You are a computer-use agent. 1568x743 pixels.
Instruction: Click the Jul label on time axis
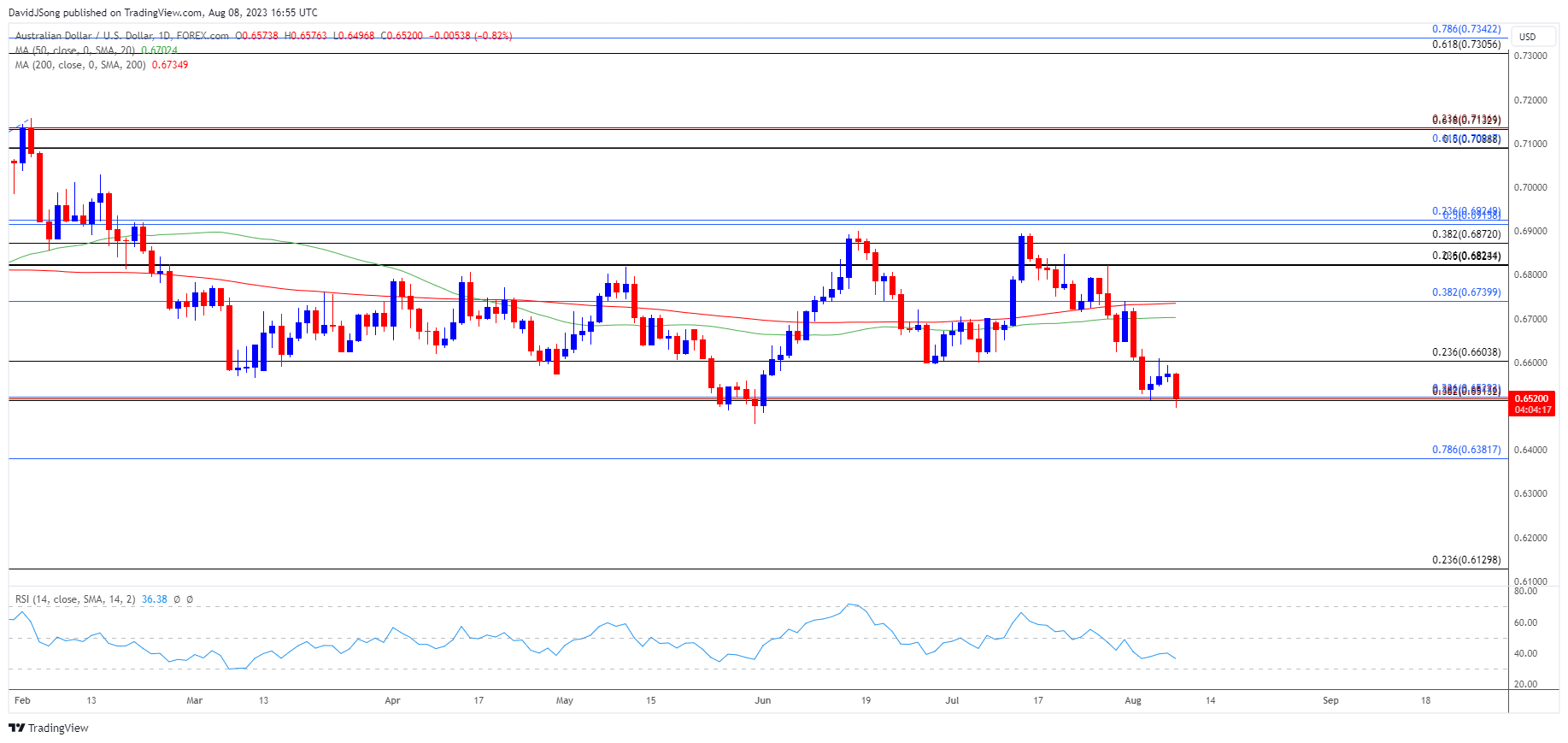(x=952, y=700)
